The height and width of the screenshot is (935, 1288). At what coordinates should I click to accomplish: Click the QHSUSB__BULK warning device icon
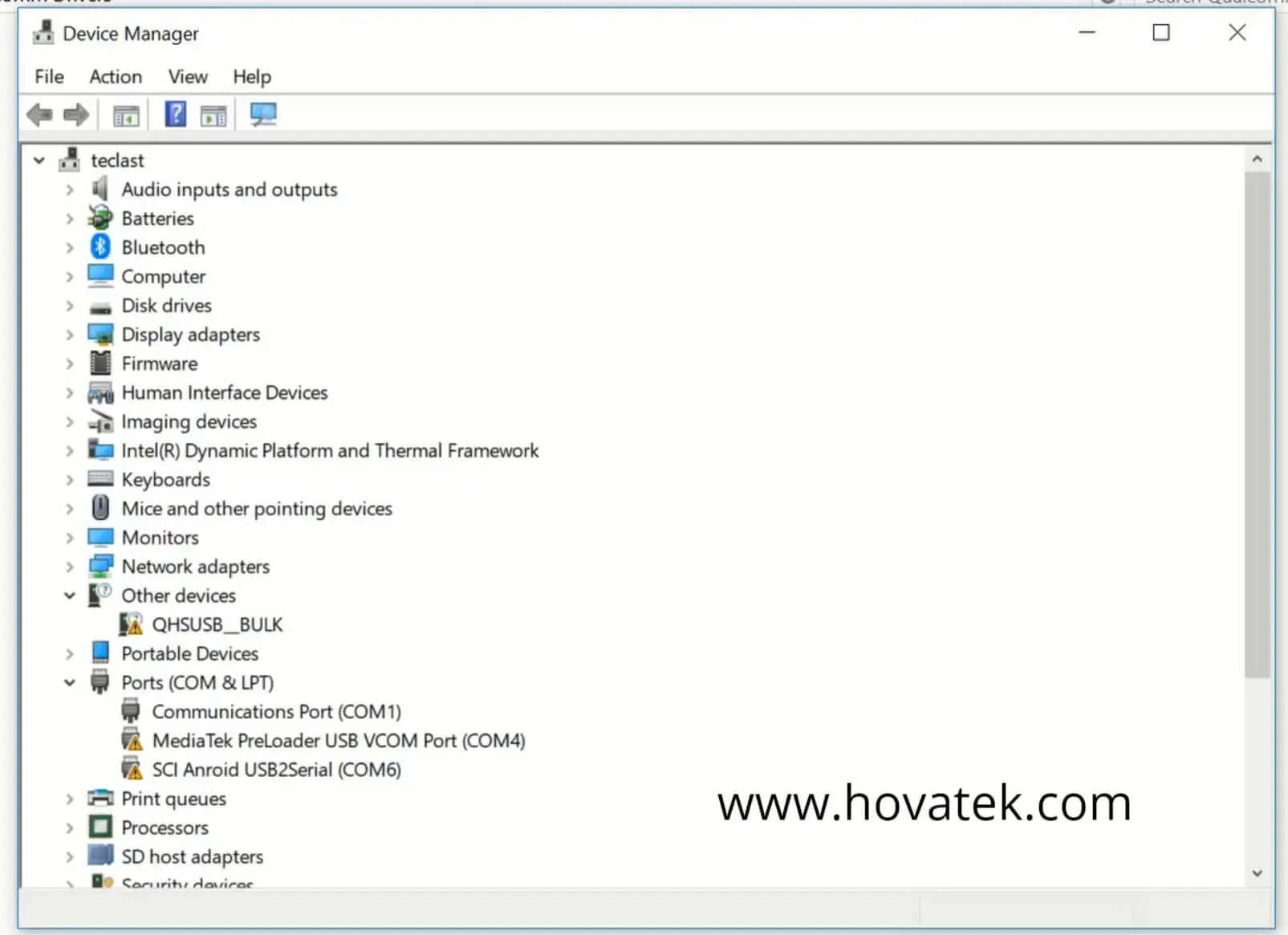click(131, 624)
